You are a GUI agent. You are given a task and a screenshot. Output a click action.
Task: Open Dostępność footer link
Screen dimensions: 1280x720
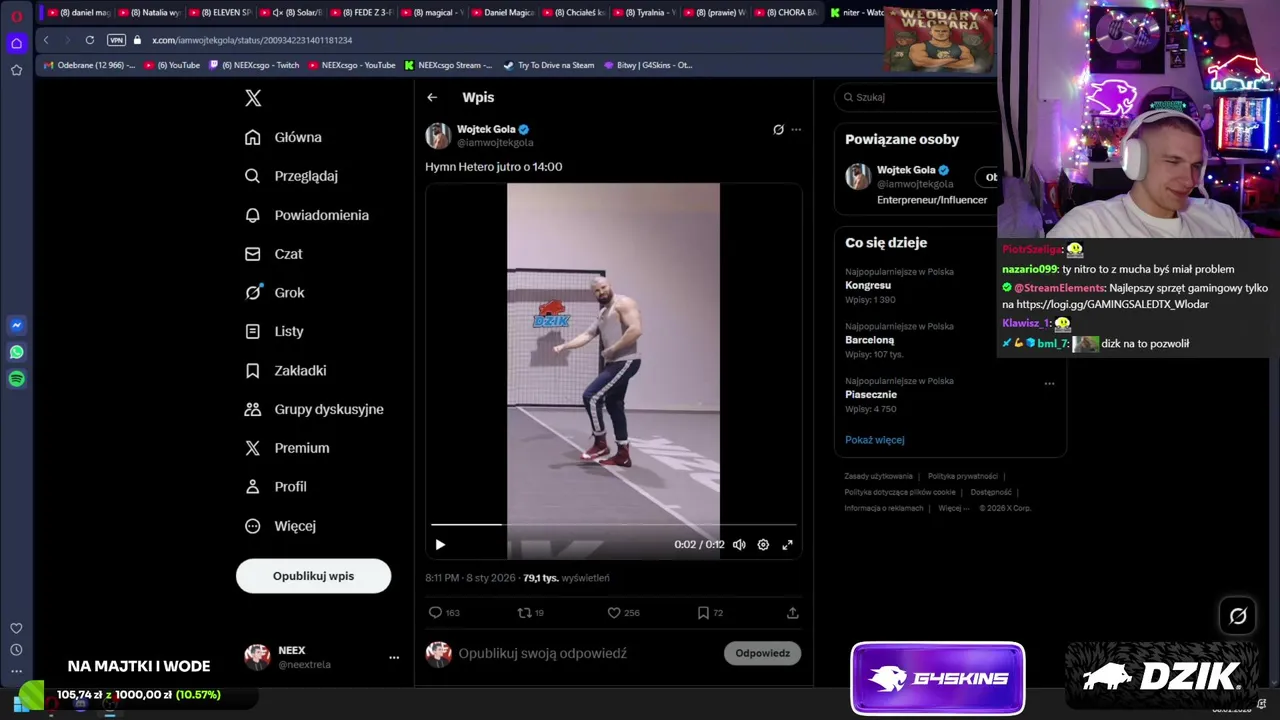click(991, 492)
